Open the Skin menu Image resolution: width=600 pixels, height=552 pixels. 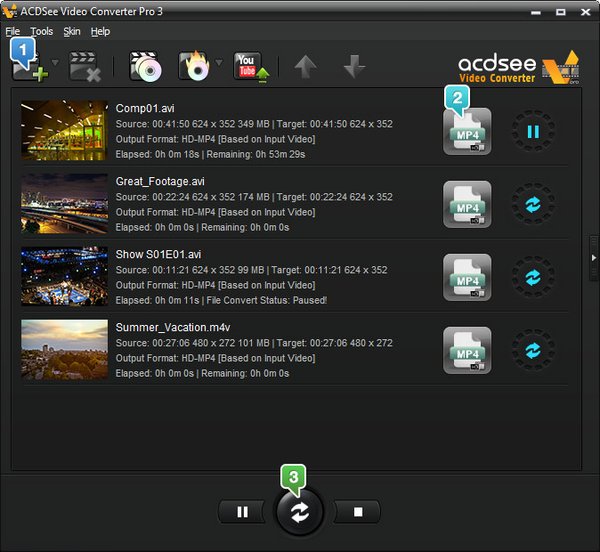click(72, 31)
